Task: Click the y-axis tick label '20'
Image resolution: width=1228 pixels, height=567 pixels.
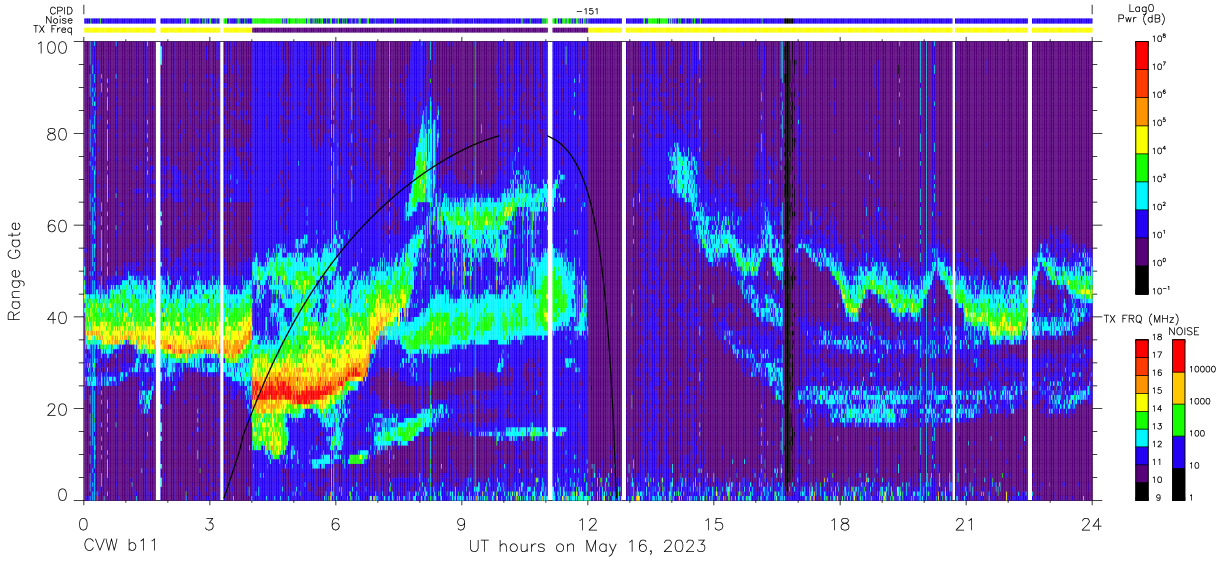Action: click(x=58, y=408)
